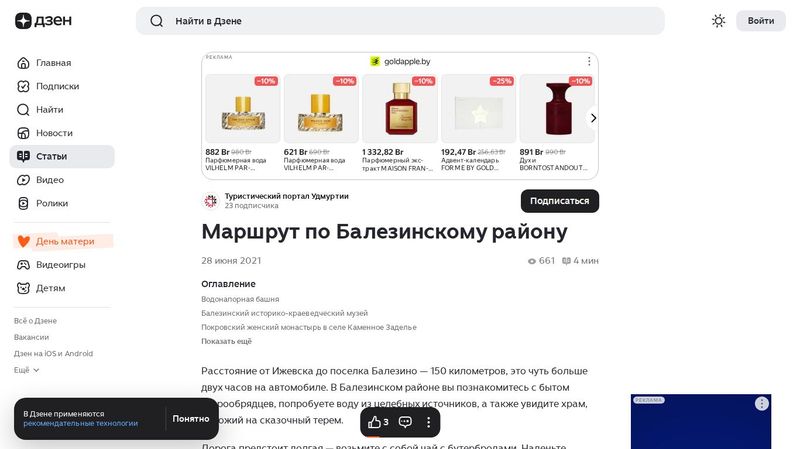Click the Войти login button
Viewport: 800px width, 449px height.
760,21
